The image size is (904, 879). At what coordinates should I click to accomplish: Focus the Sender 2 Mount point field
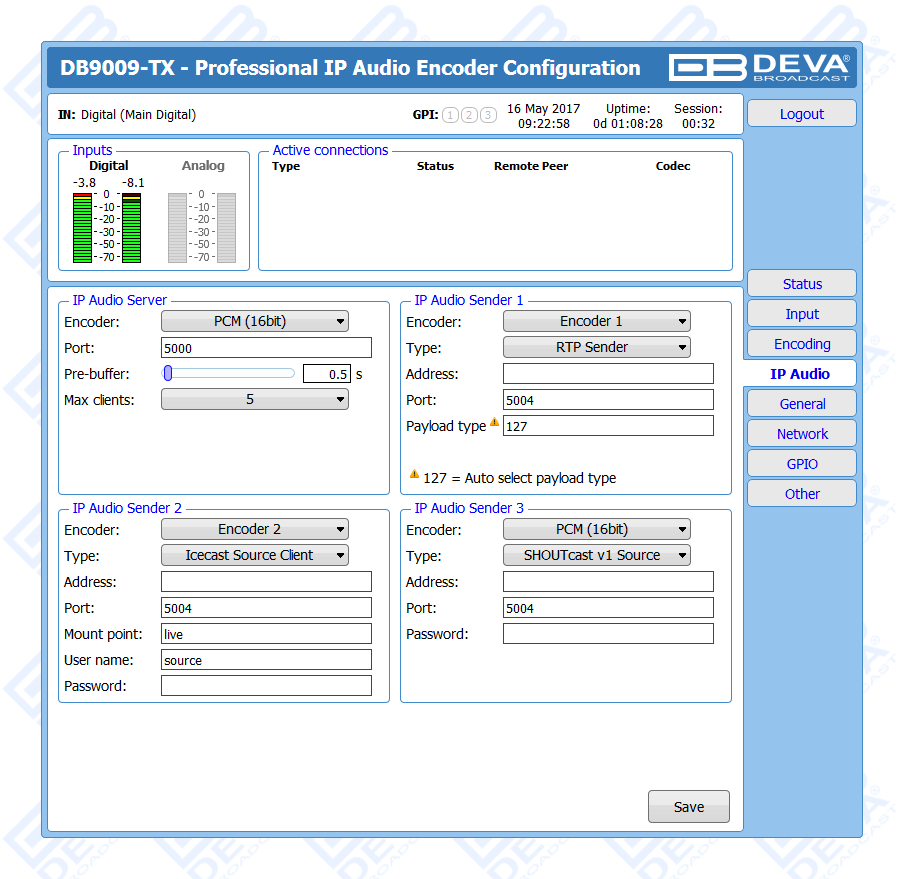266,634
